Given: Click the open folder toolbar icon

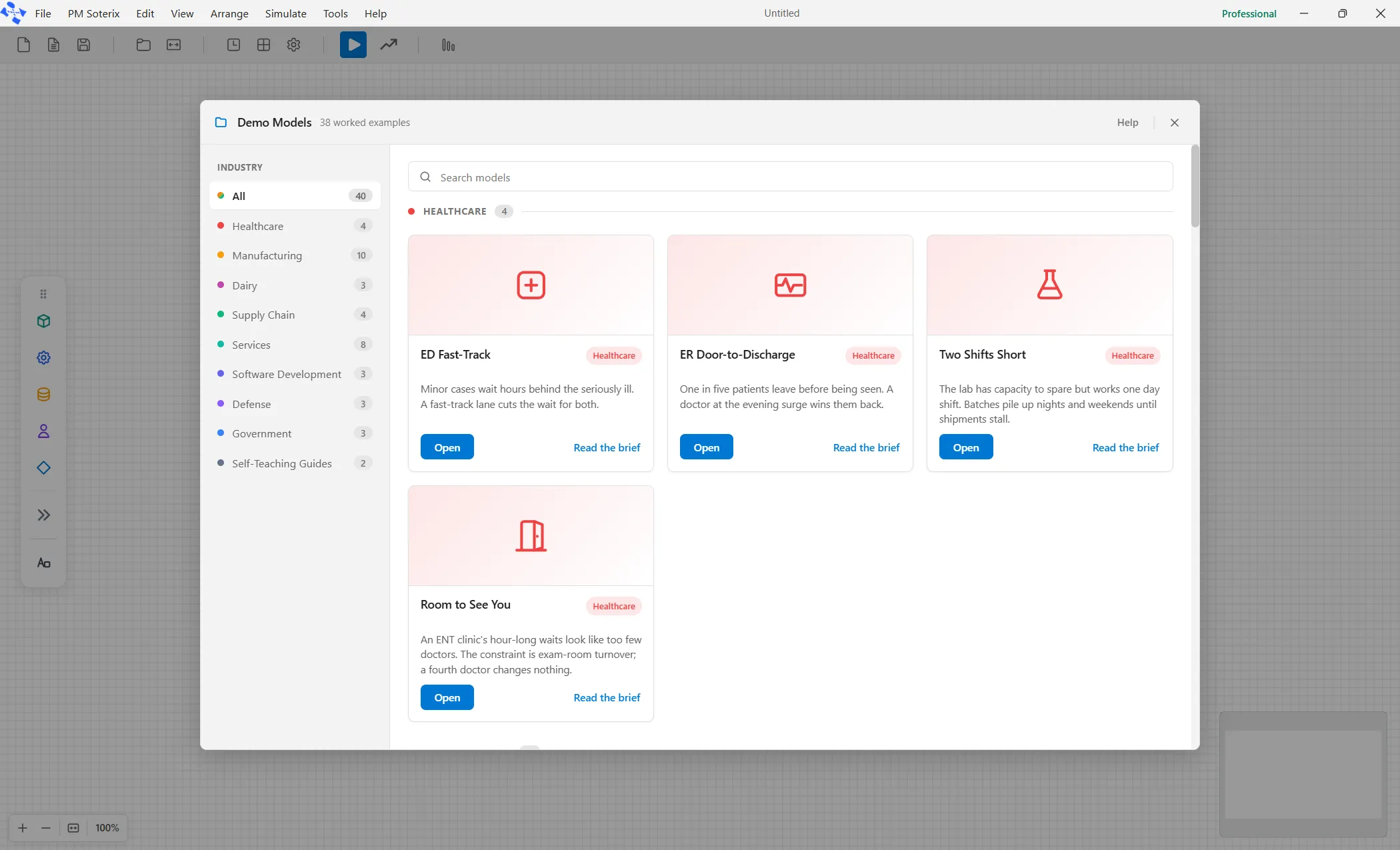Looking at the screenshot, I should (143, 45).
